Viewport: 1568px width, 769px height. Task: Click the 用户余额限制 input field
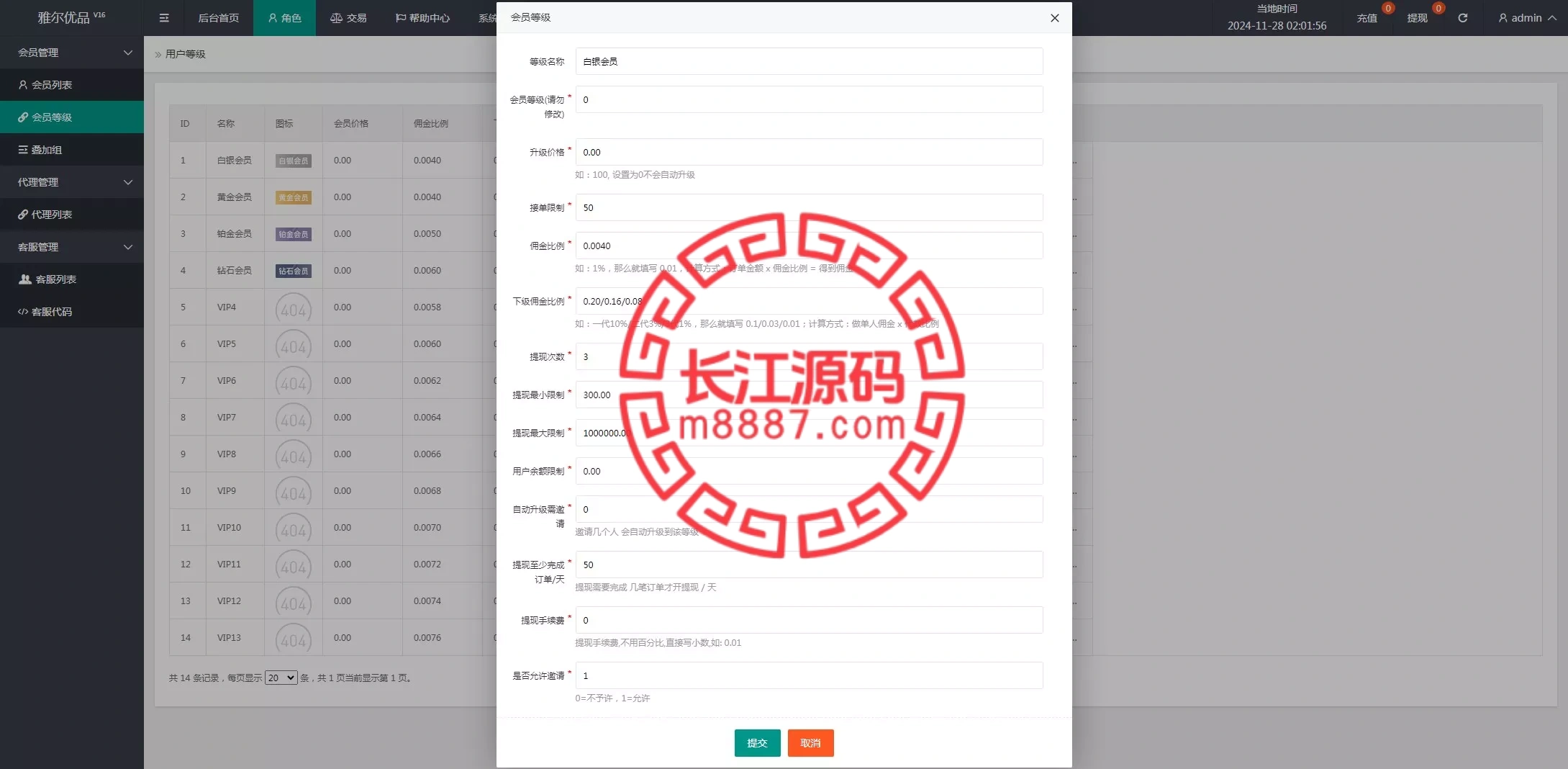click(x=809, y=471)
